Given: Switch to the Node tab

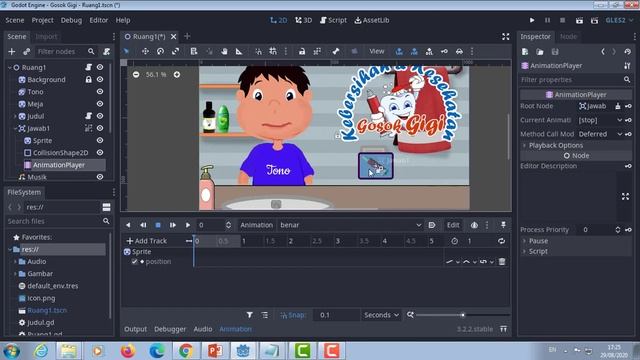Looking at the screenshot, I should [x=568, y=37].
